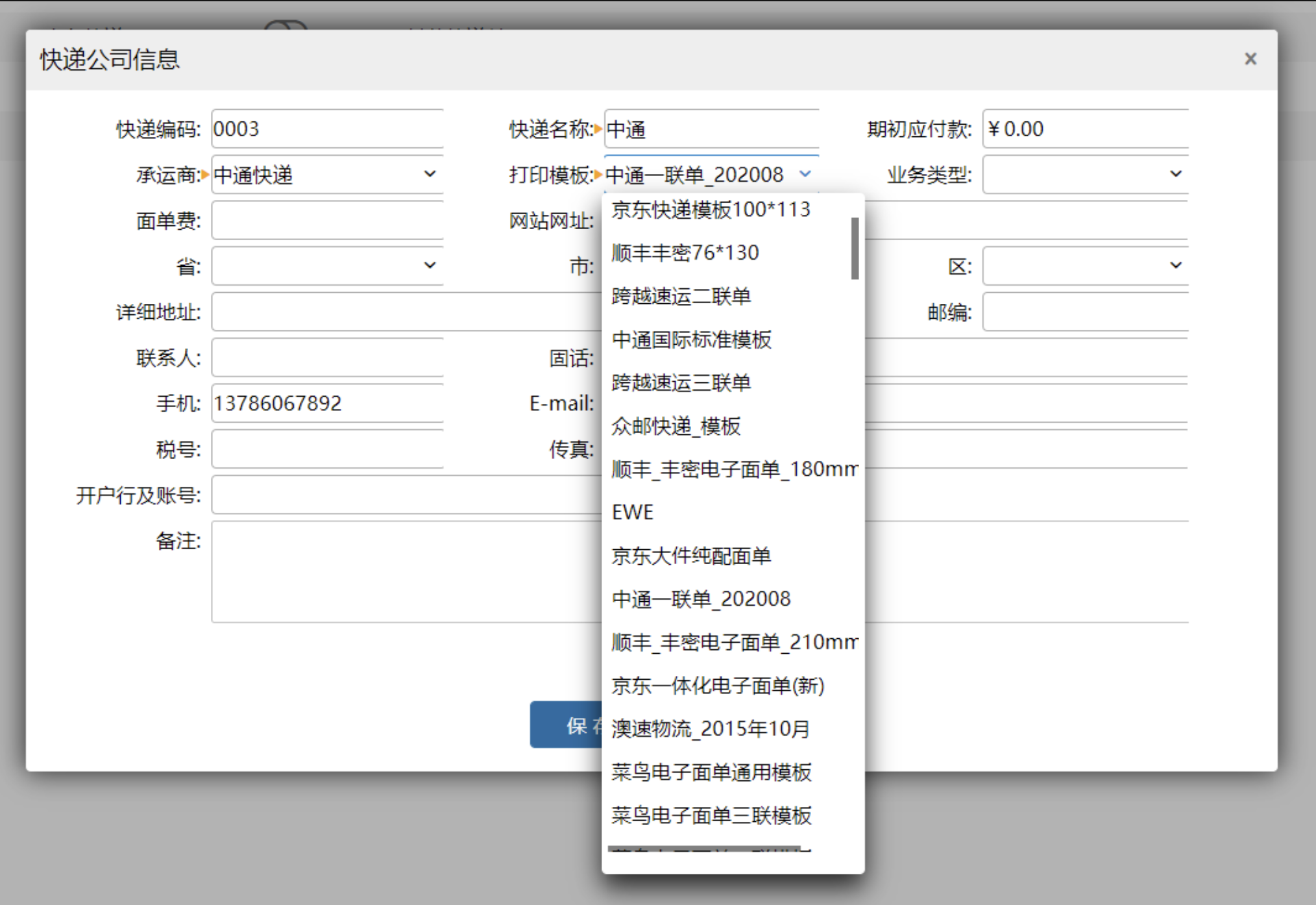This screenshot has width=1316, height=905.
Task: Choose the EWE template entry
Action: pyautogui.click(x=633, y=512)
